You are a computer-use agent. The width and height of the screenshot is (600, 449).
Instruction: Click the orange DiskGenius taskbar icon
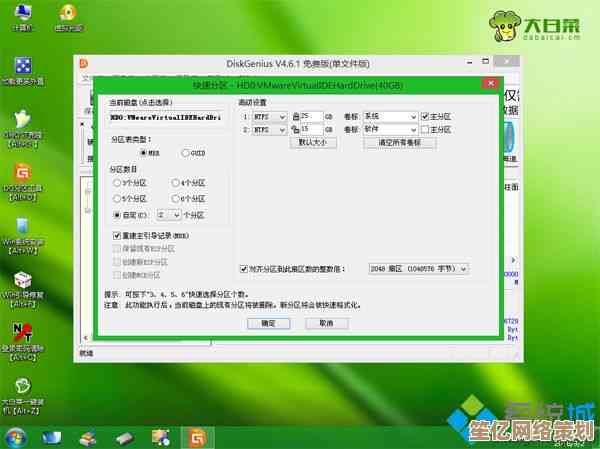(198, 437)
